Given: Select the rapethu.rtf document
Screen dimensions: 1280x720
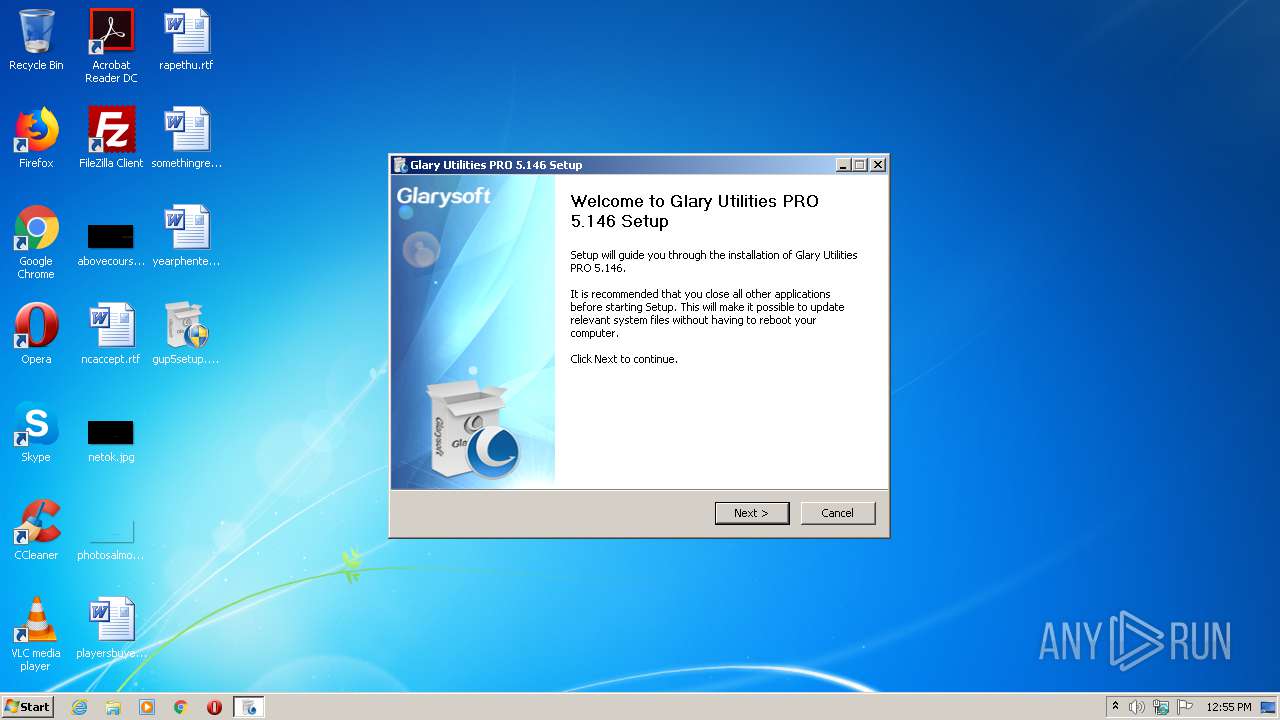Looking at the screenshot, I should coord(186,40).
